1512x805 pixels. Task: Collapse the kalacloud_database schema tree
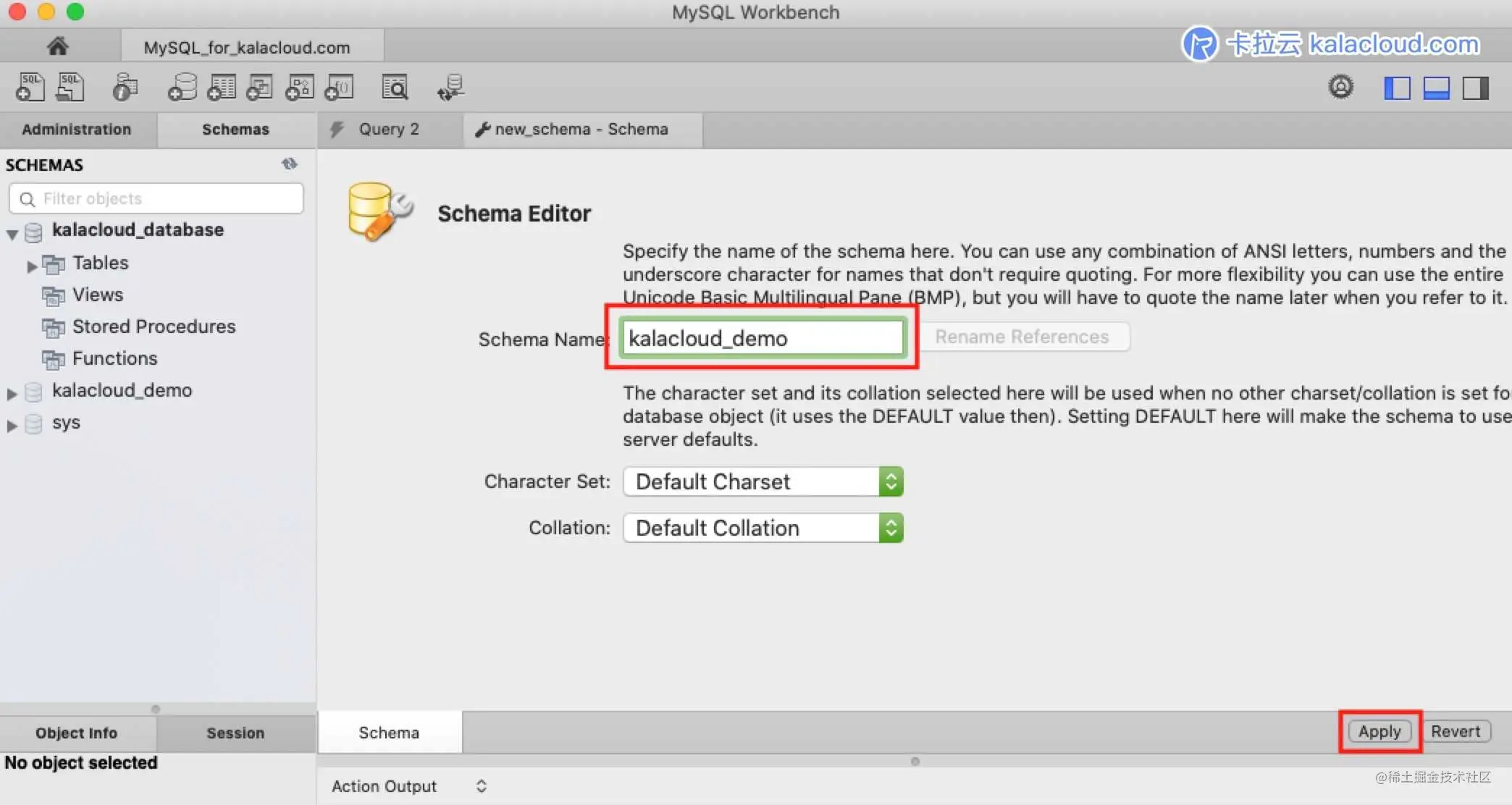(x=12, y=234)
